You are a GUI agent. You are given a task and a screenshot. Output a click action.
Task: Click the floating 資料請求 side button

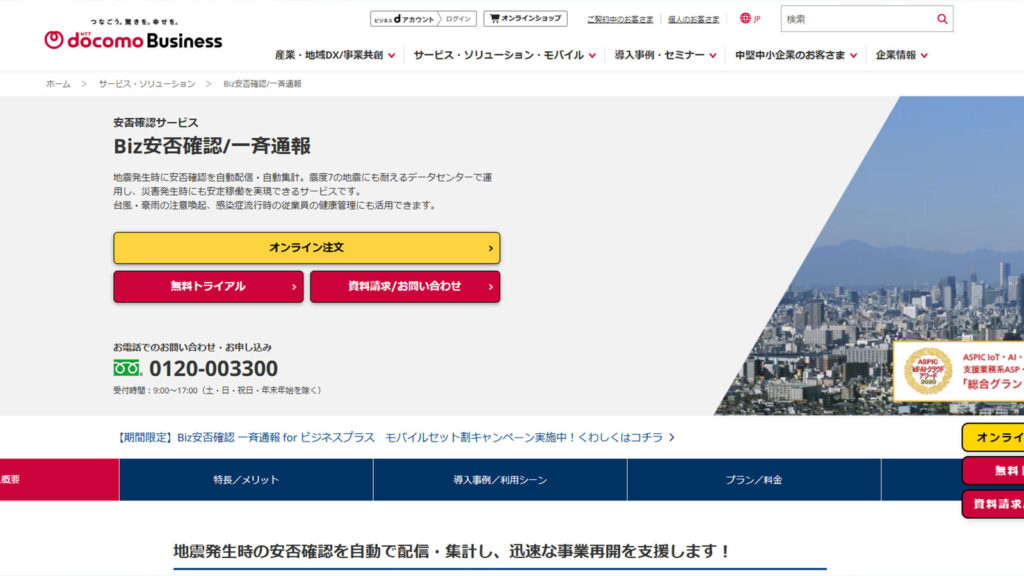[x=993, y=504]
